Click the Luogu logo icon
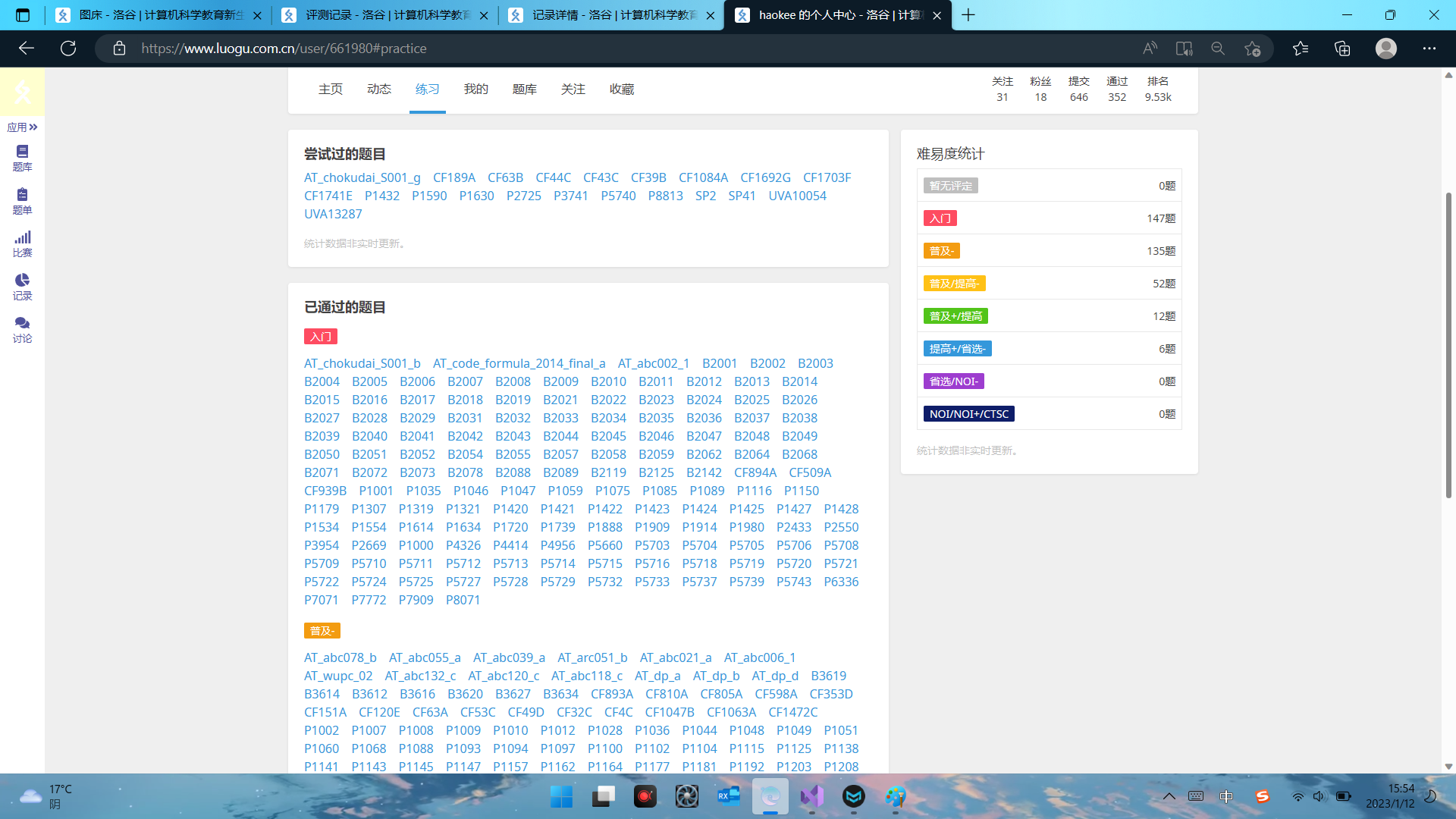 (x=22, y=93)
